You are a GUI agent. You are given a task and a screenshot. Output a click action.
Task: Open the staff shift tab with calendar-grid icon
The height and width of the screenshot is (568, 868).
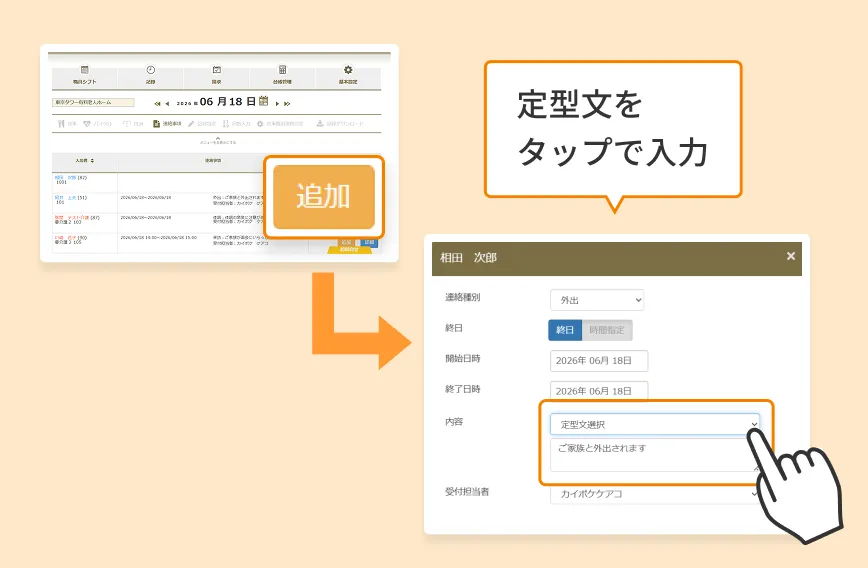pos(85,75)
